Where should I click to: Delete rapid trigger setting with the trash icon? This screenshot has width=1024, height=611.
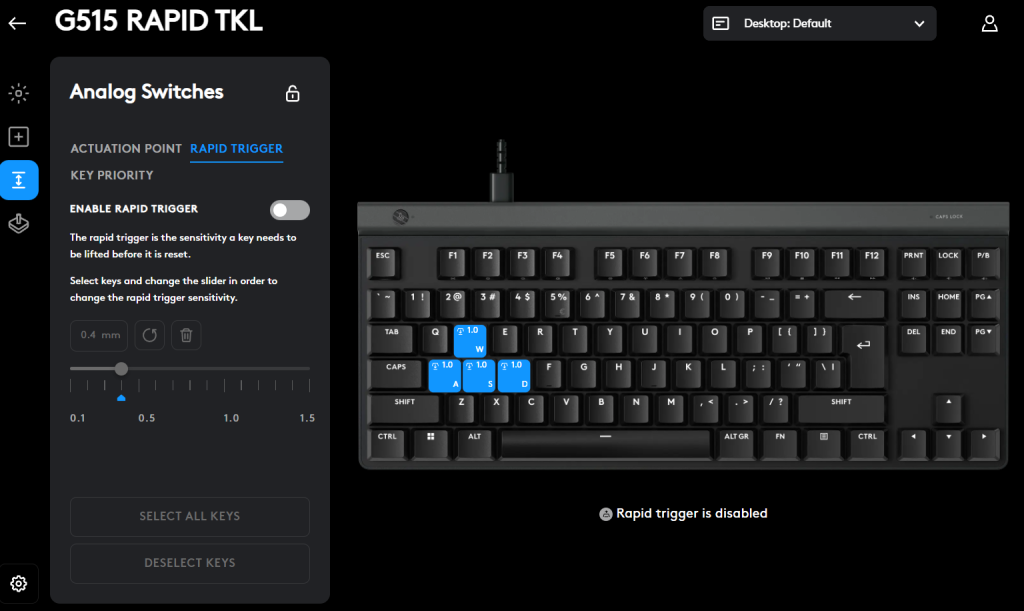[x=186, y=335]
